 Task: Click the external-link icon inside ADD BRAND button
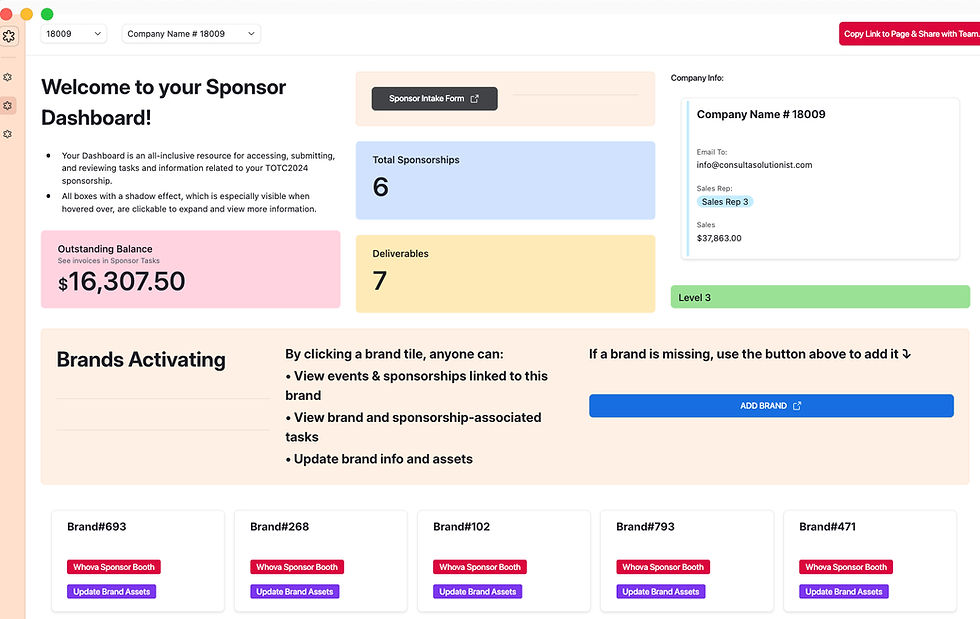coord(797,405)
